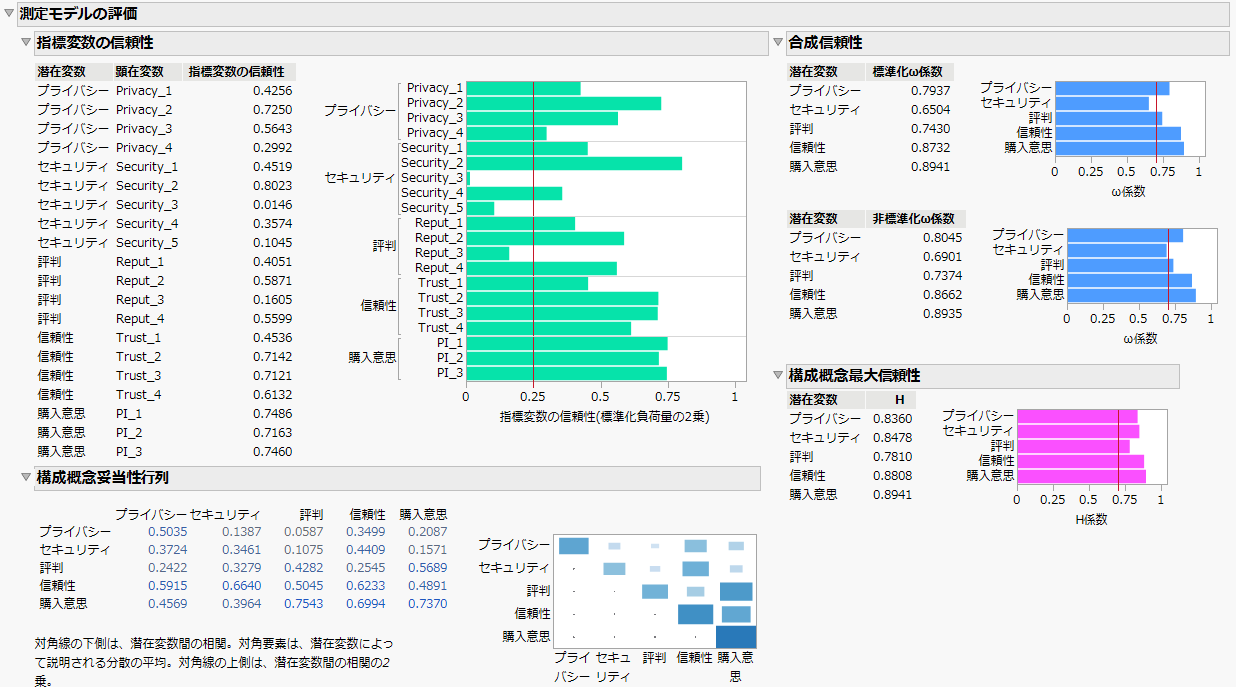Select the standardized ω value 0.6504 for セキュリティ
The image size is (1236, 687).
(x=931, y=110)
